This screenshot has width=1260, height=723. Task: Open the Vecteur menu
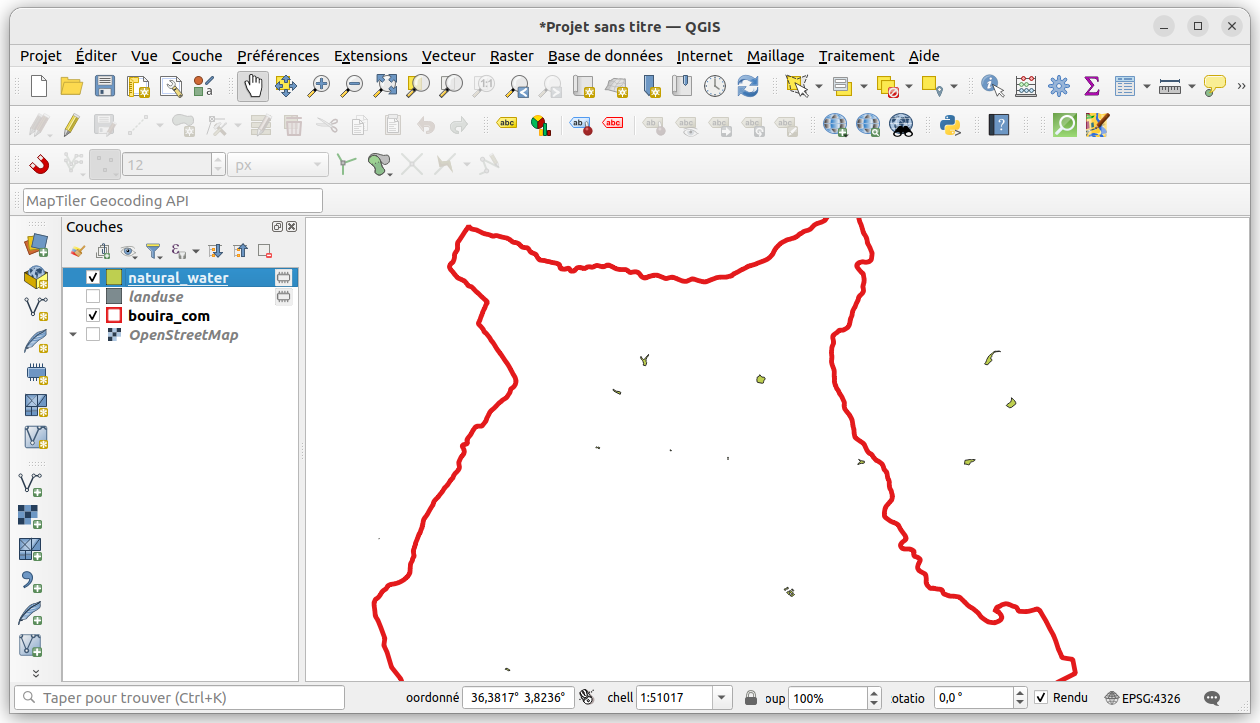448,56
